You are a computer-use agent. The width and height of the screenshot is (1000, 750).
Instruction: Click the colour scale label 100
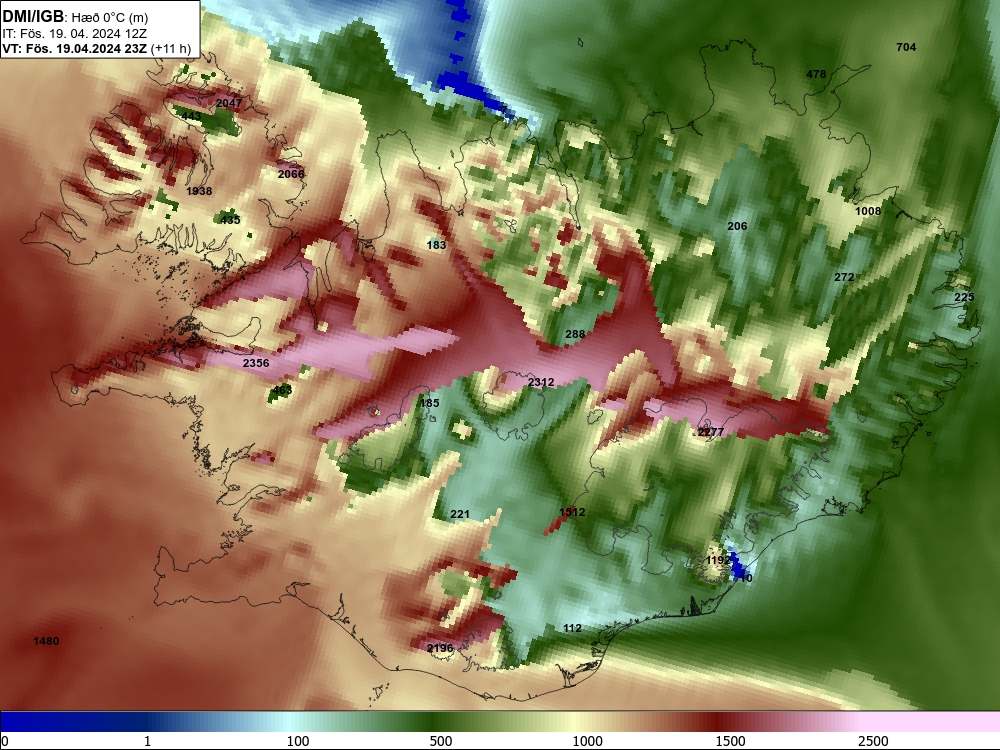298,741
